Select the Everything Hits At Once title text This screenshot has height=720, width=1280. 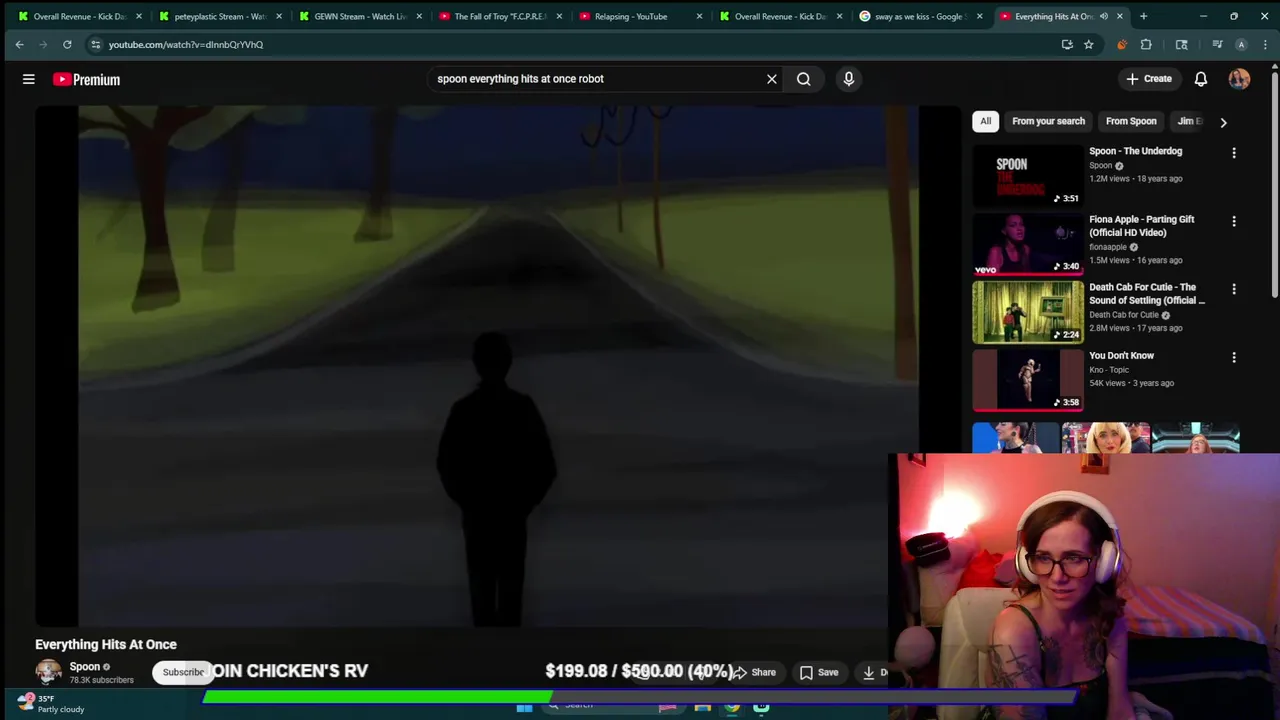(x=106, y=645)
